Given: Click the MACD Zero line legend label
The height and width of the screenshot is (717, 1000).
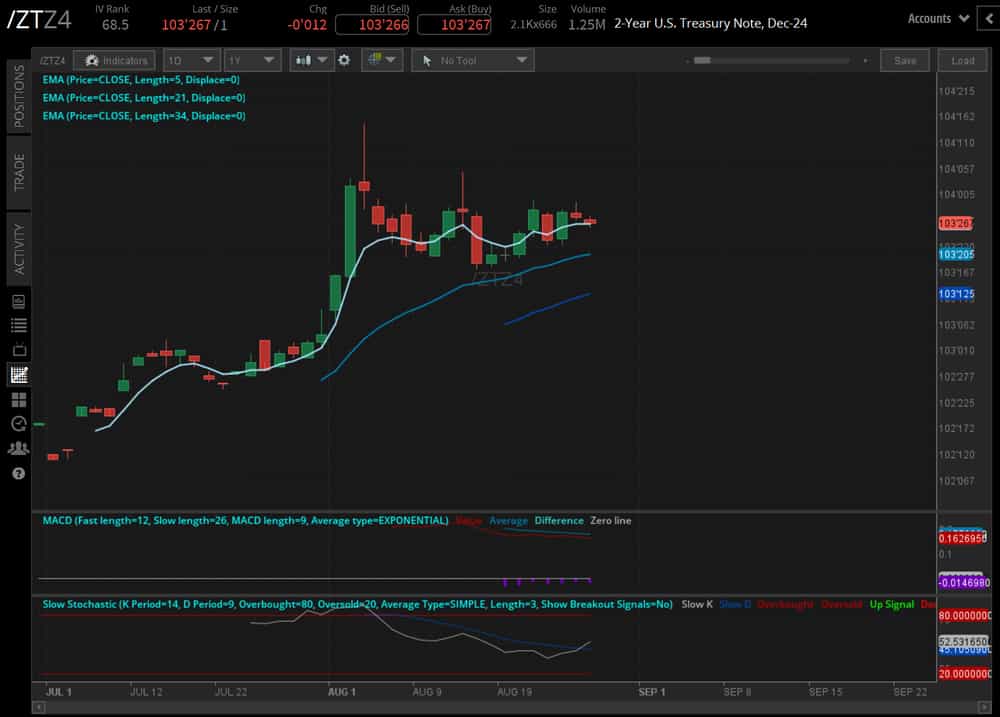Looking at the screenshot, I should 610,521.
